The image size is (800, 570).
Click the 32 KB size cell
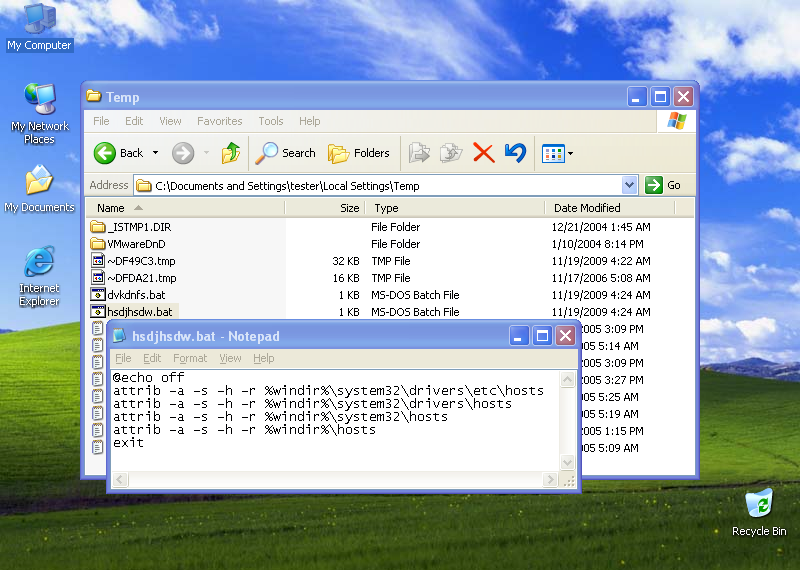345,261
